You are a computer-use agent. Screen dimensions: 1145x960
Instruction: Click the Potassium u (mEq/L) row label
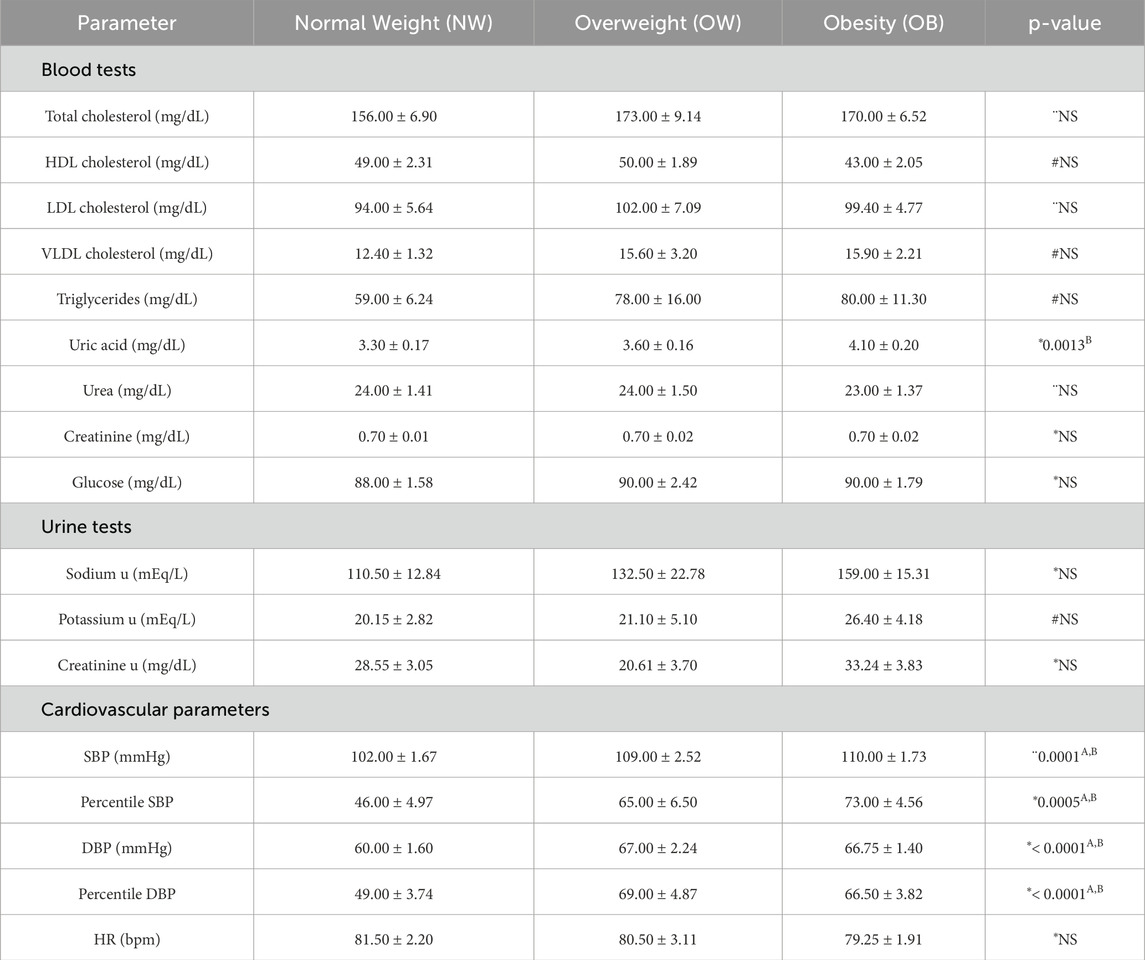(x=127, y=620)
